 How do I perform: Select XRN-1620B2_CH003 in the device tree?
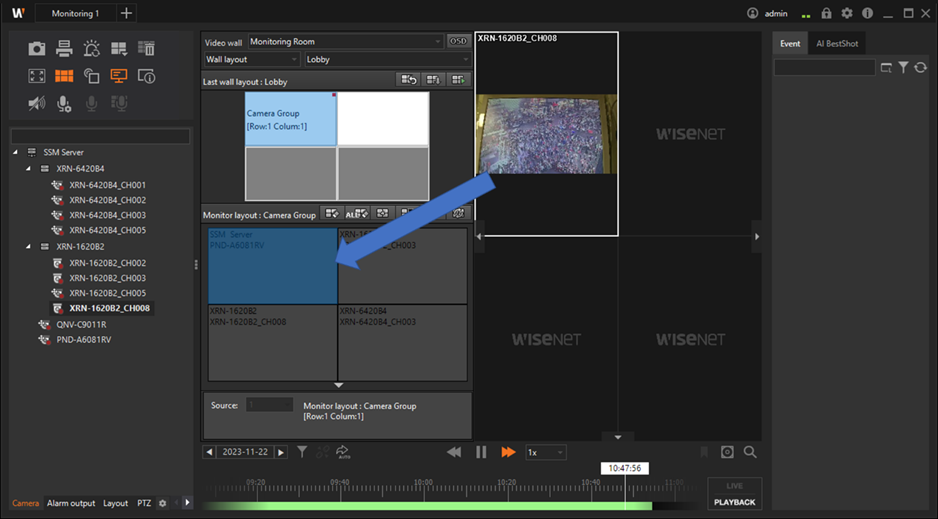107,278
